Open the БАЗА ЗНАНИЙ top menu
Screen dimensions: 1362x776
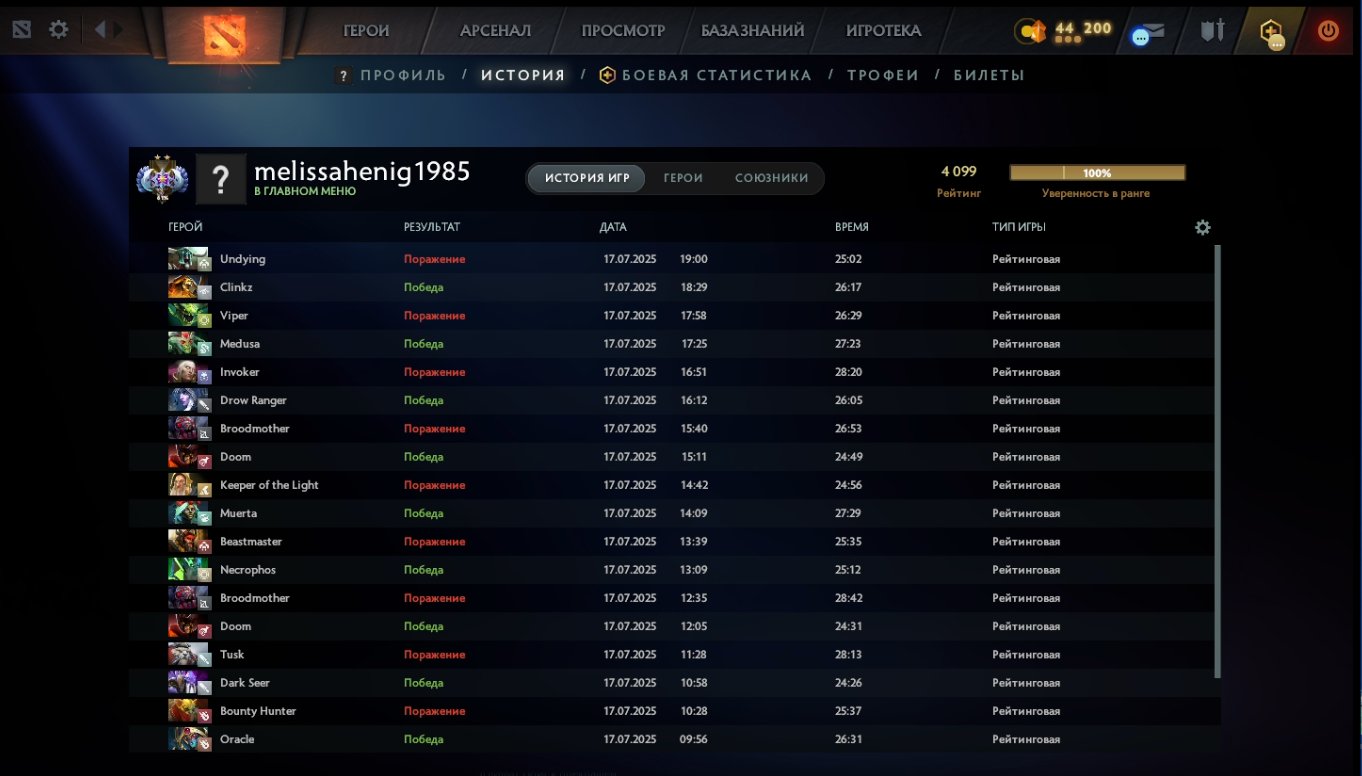point(752,31)
